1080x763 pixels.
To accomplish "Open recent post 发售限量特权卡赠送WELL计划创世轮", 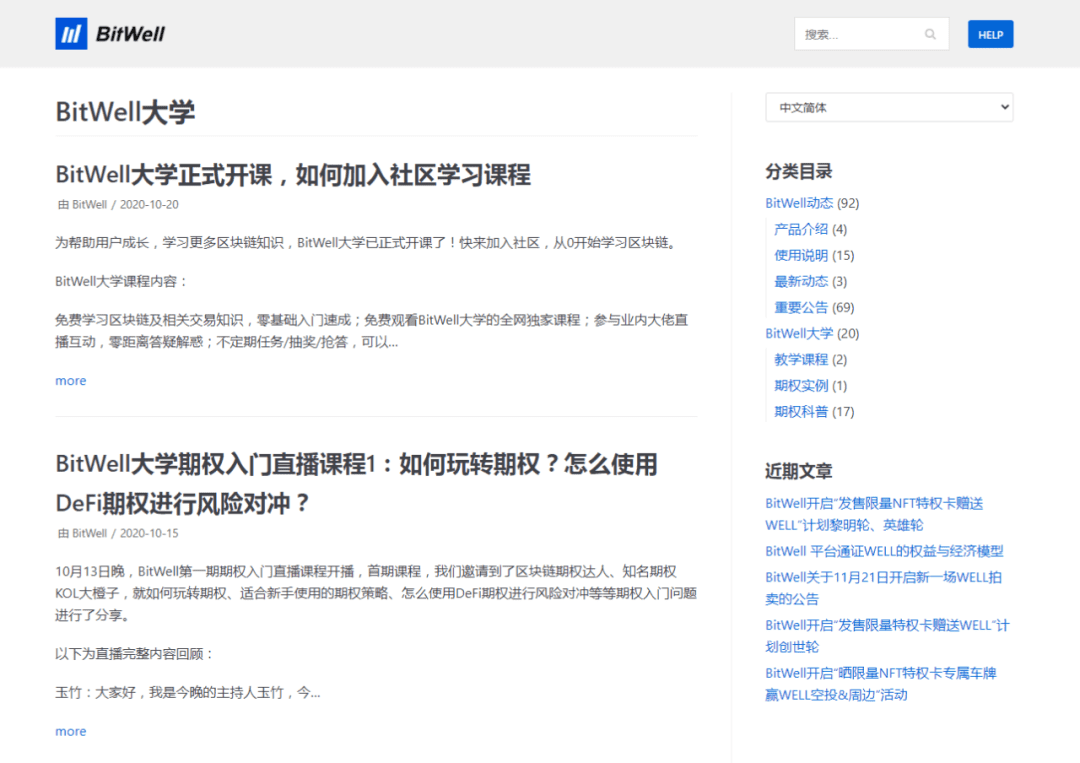I will (887, 636).
